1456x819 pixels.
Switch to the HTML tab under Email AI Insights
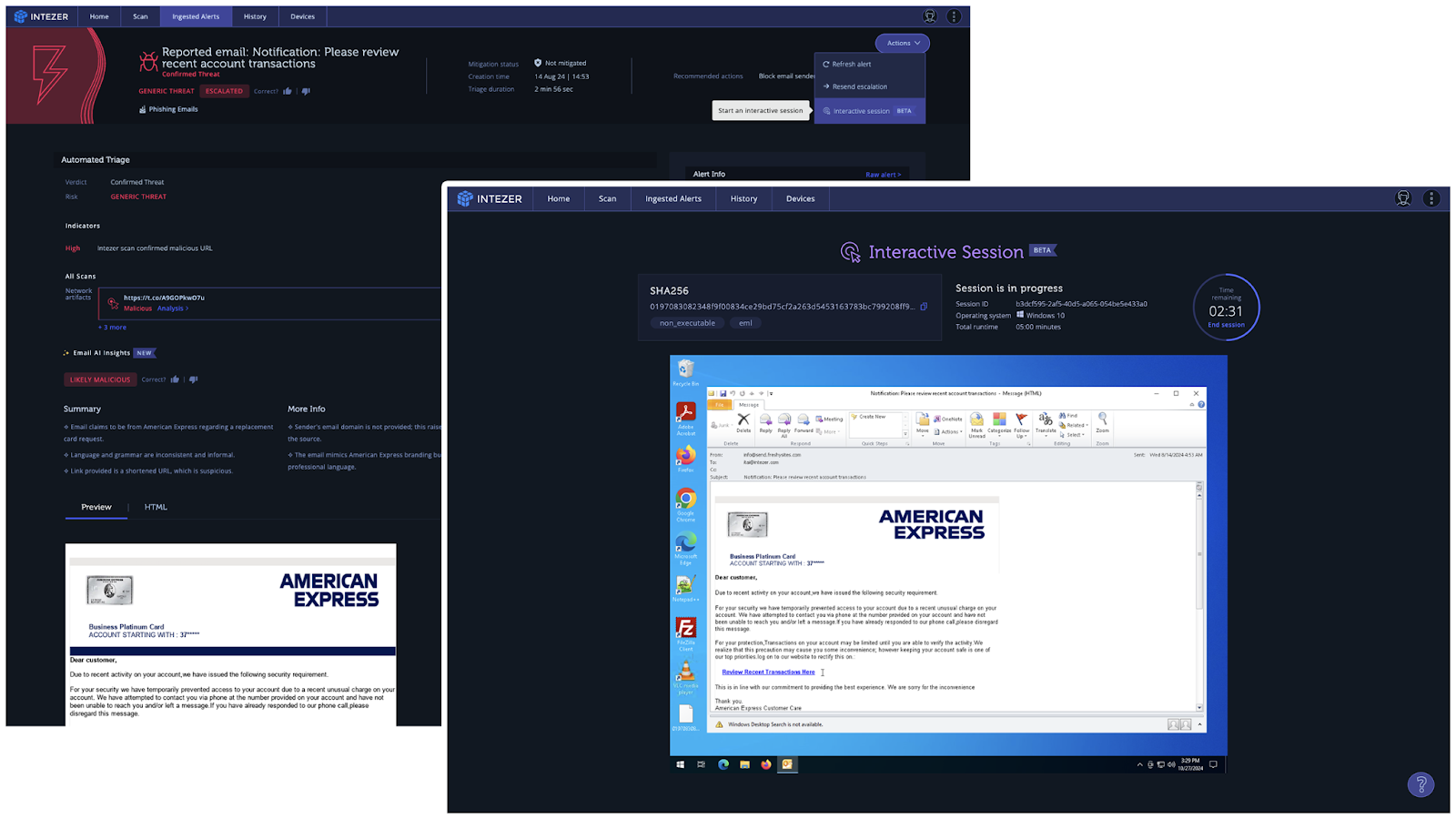coord(156,507)
